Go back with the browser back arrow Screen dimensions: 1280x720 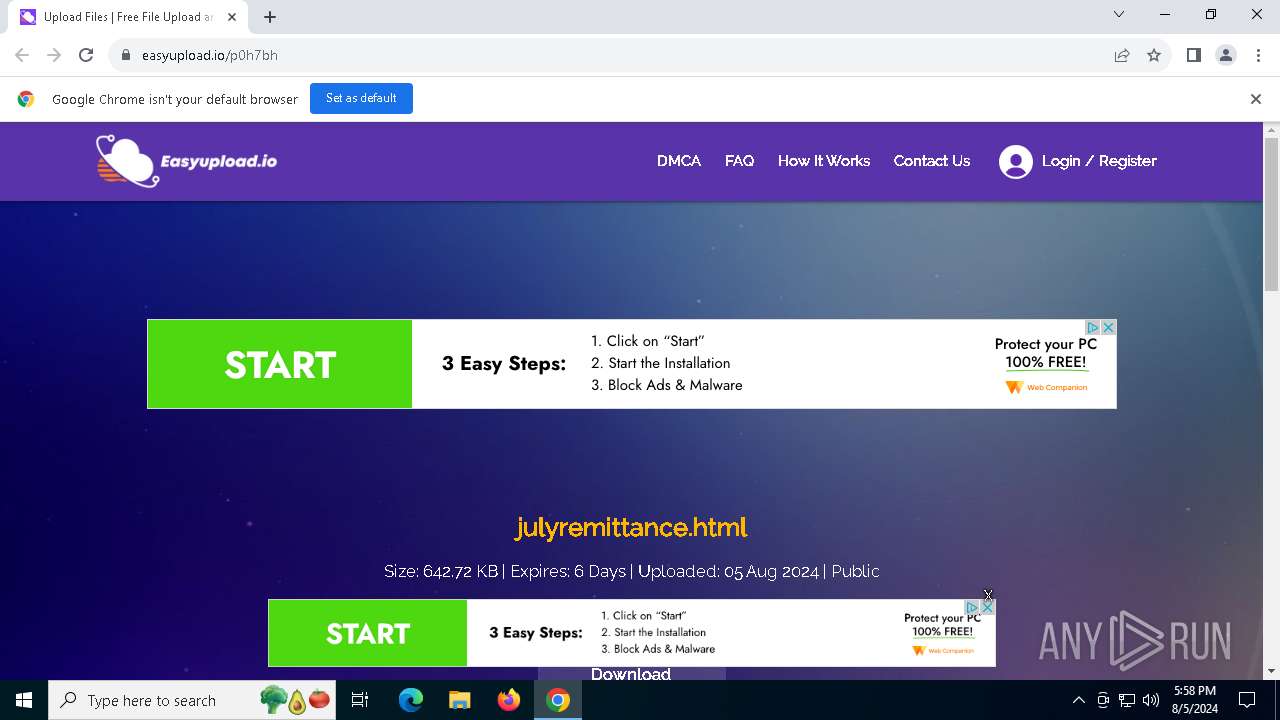pyautogui.click(x=22, y=56)
